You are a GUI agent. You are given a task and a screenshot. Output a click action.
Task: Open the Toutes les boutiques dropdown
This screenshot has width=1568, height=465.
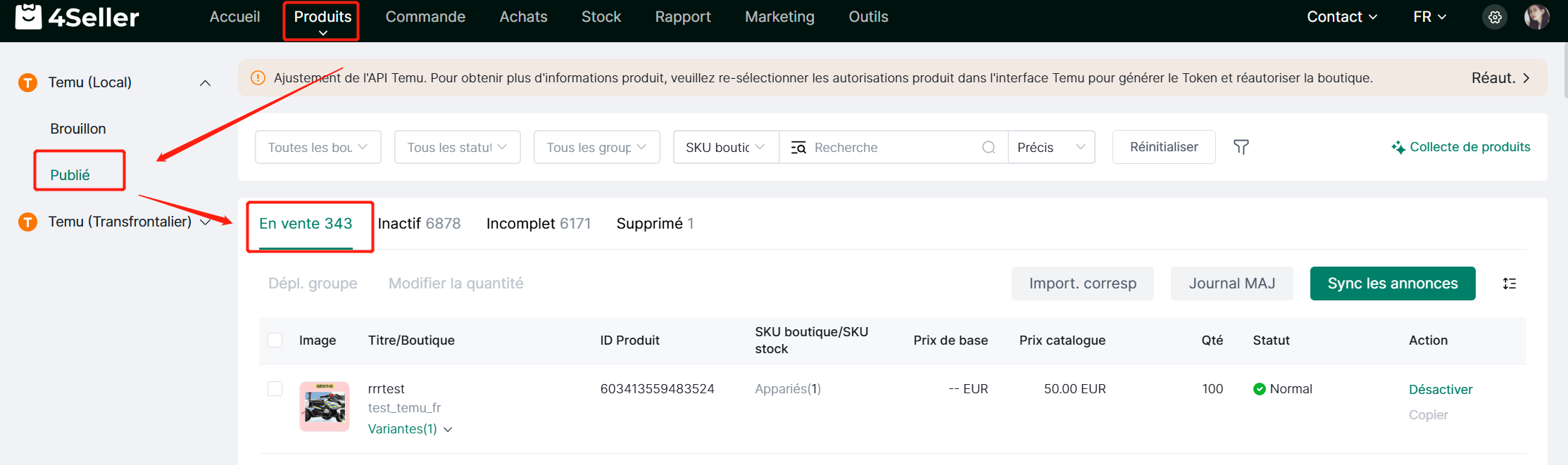[x=318, y=147]
